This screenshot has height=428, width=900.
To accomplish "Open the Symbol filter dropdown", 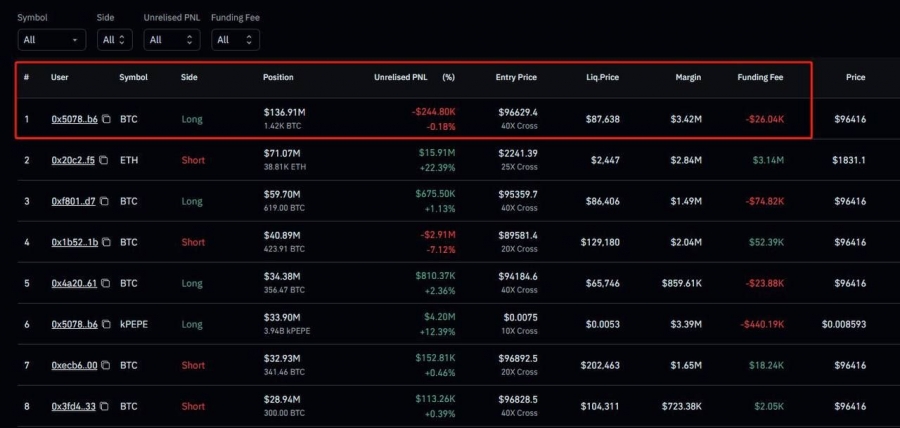I will pos(52,40).
